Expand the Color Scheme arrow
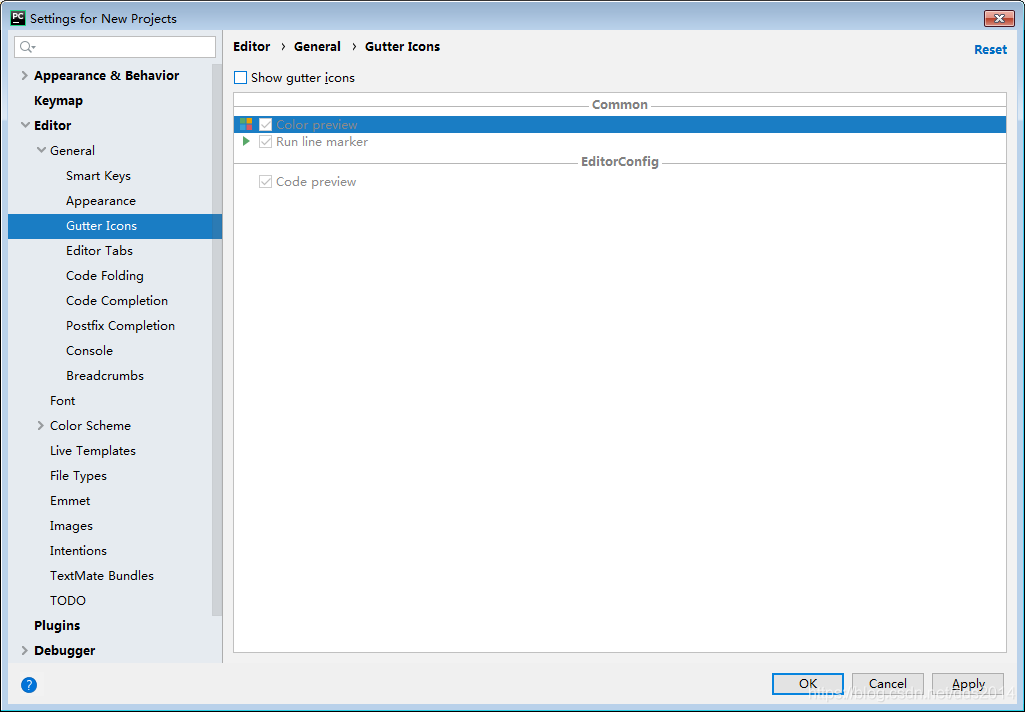1025x712 pixels. pos(41,426)
